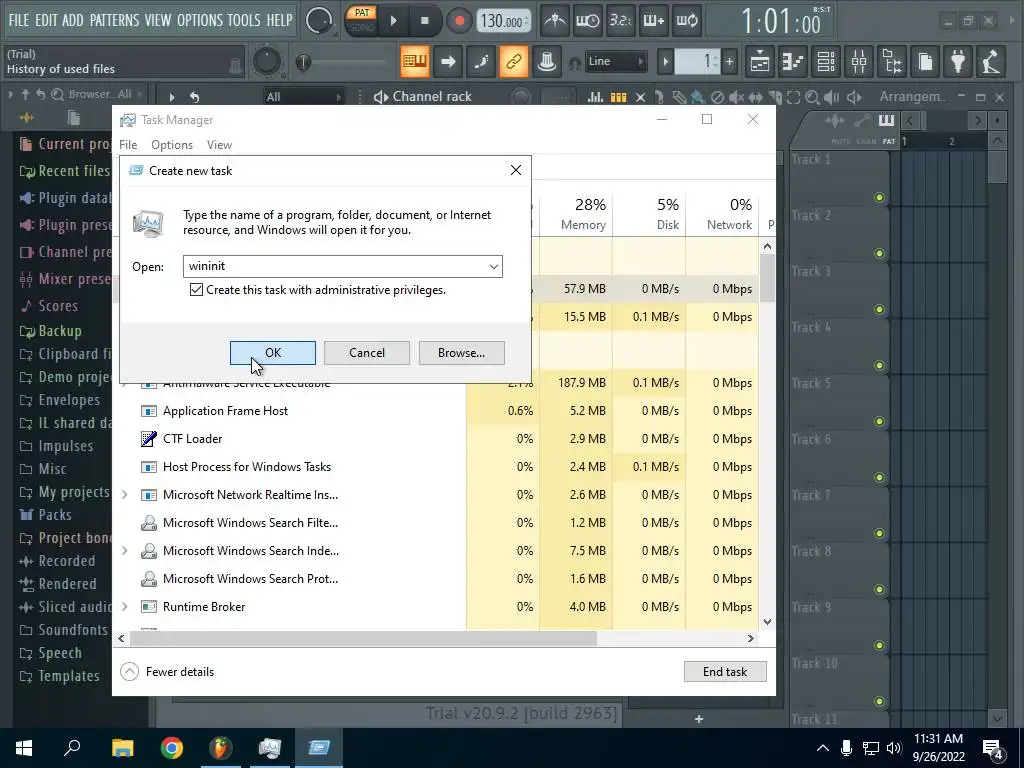Viewport: 1024px width, 768px height.
Task: Expand the Runtime Broker row
Action: (124, 607)
